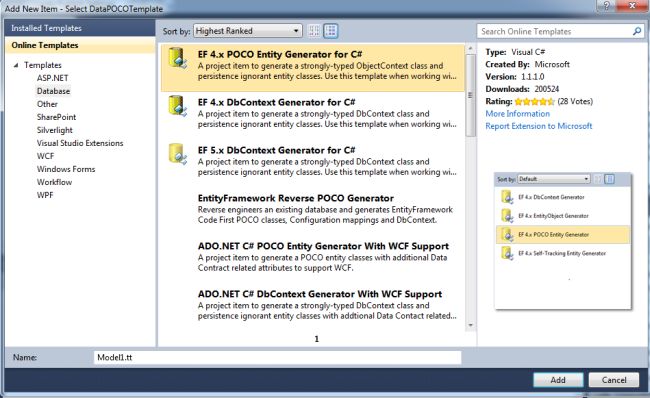Click the Name field containing Model1.tt
Screen dimensions: 650x398
[x=277, y=357]
